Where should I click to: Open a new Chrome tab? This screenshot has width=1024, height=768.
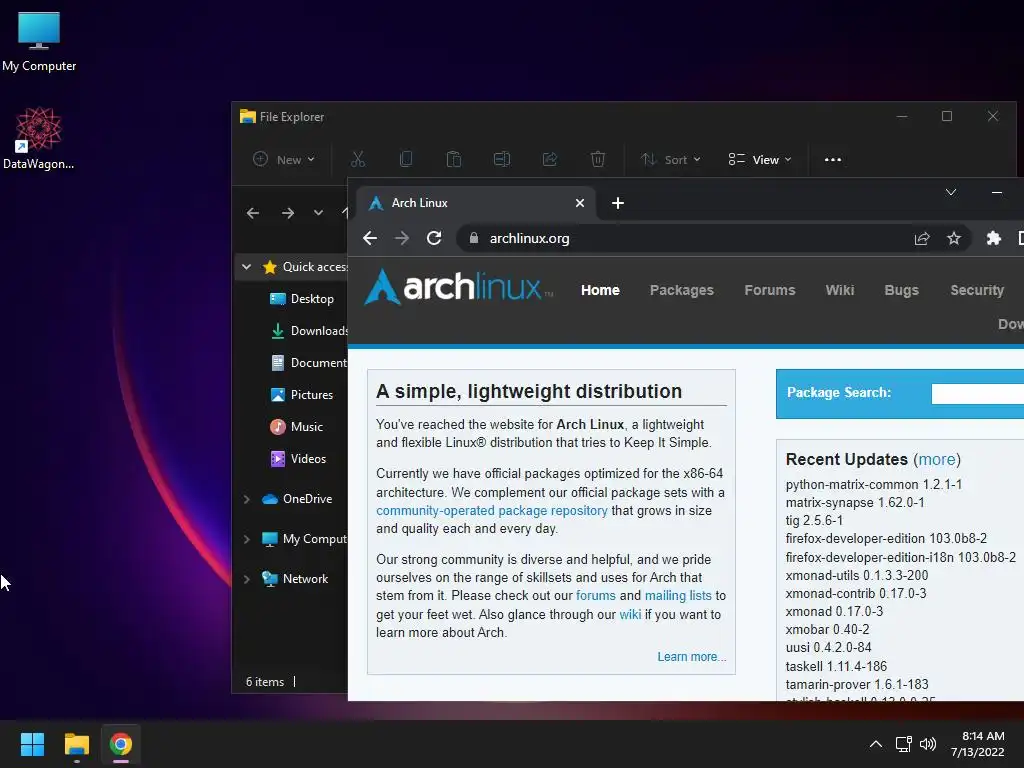coord(618,203)
